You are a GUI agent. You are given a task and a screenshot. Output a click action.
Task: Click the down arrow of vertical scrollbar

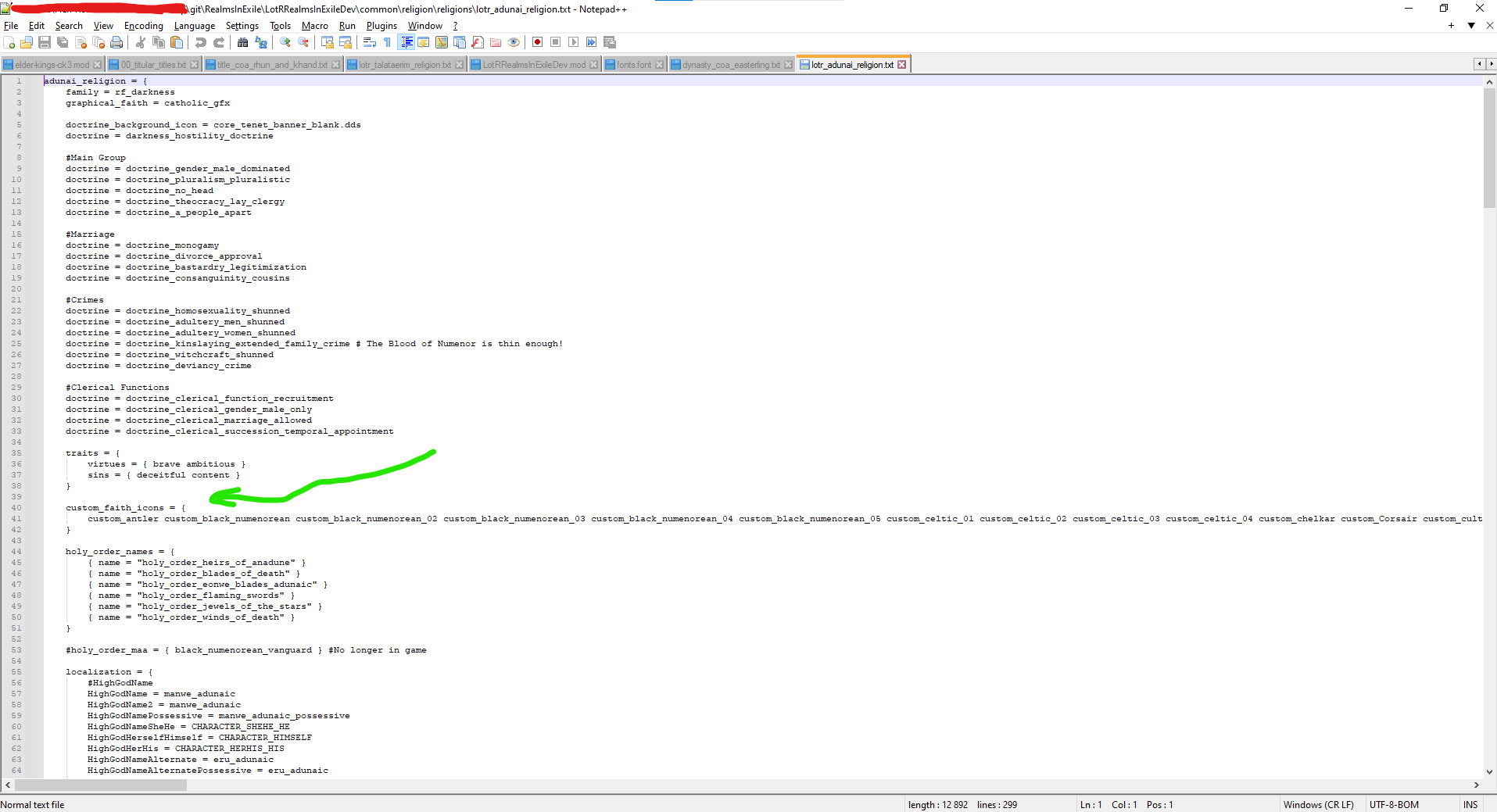[x=1490, y=771]
